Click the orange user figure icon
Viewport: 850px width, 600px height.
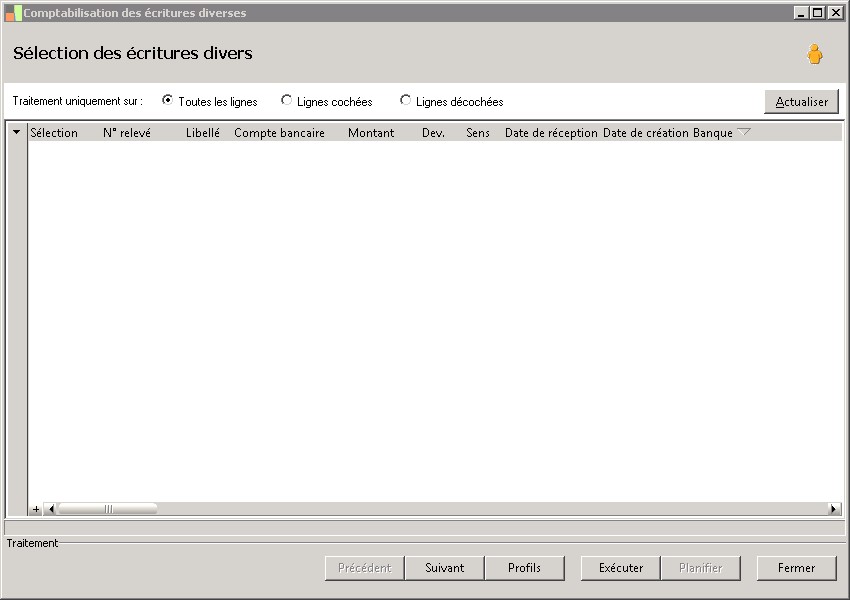click(x=814, y=54)
